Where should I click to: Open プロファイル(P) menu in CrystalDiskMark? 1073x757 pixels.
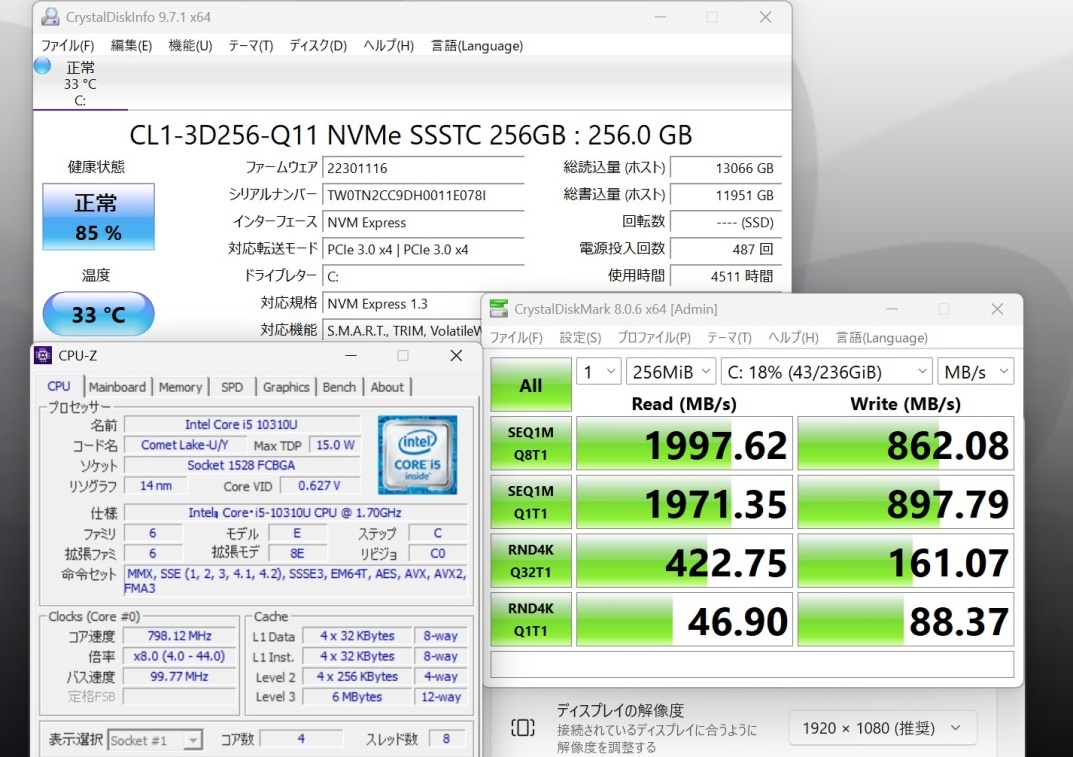[x=654, y=337]
